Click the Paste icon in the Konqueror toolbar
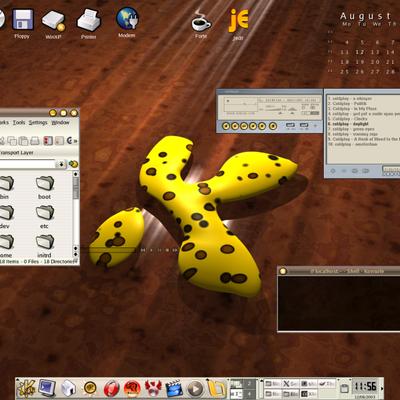 pyautogui.click(x=23, y=141)
